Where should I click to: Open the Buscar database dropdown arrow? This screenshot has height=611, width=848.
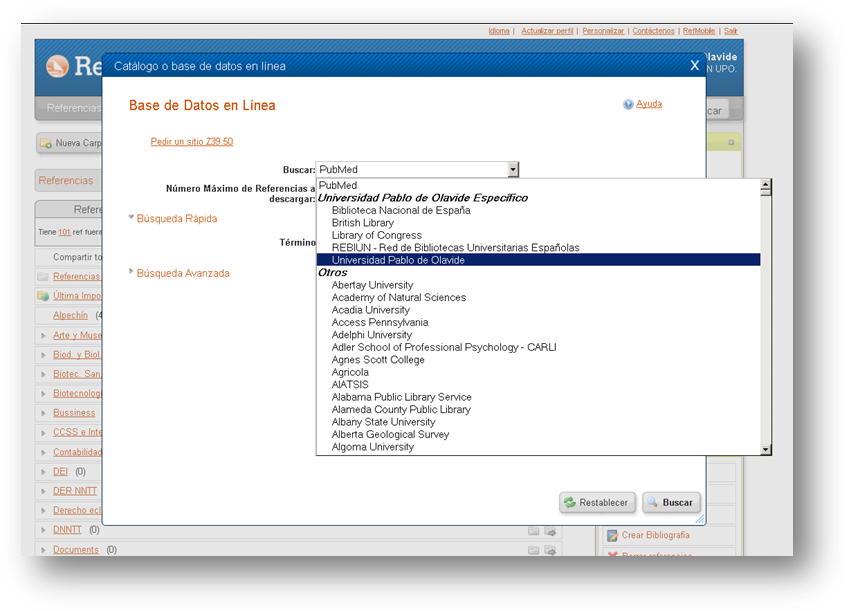513,169
